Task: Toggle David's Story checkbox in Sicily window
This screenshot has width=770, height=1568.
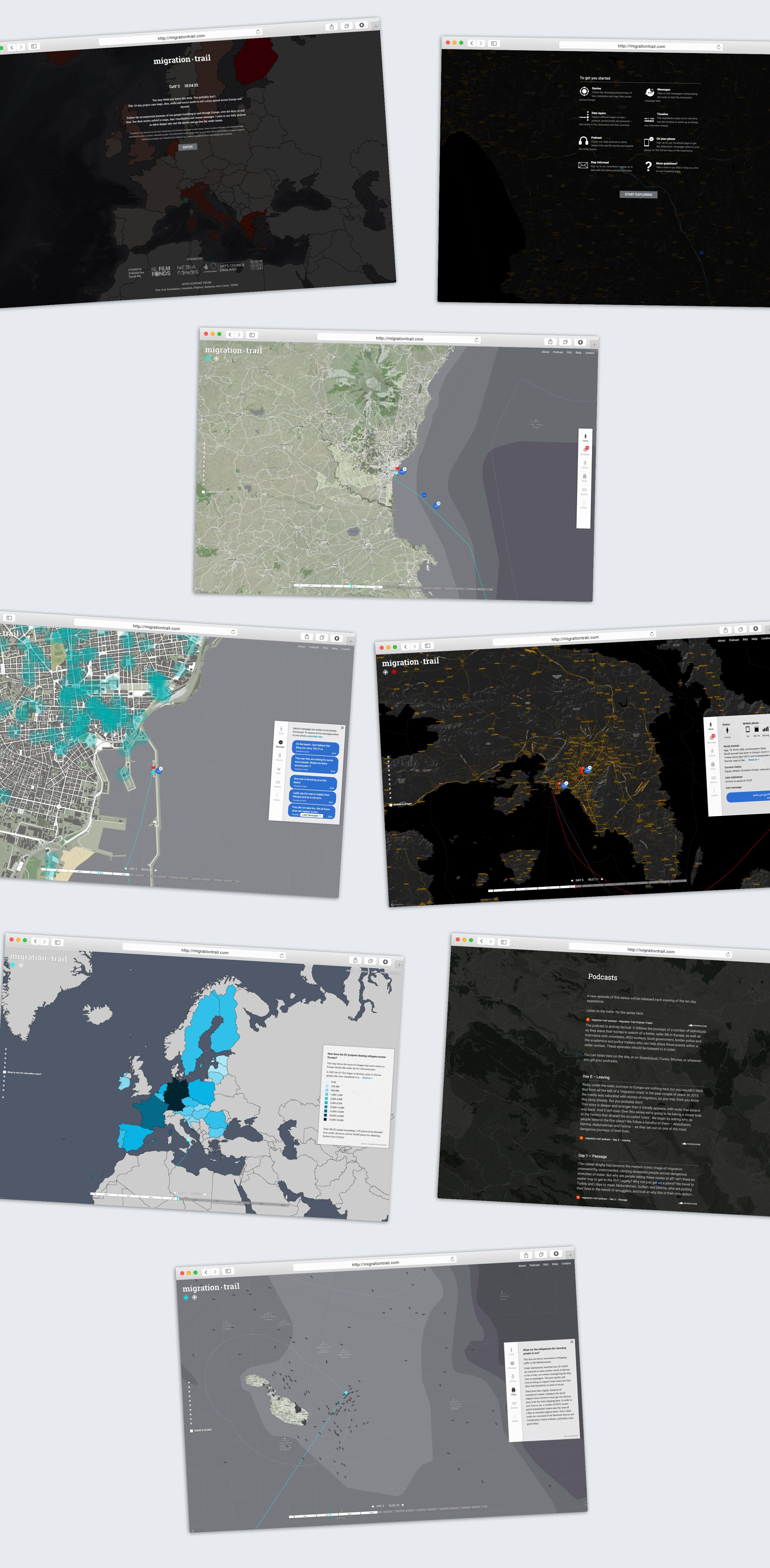Action: [x=203, y=492]
